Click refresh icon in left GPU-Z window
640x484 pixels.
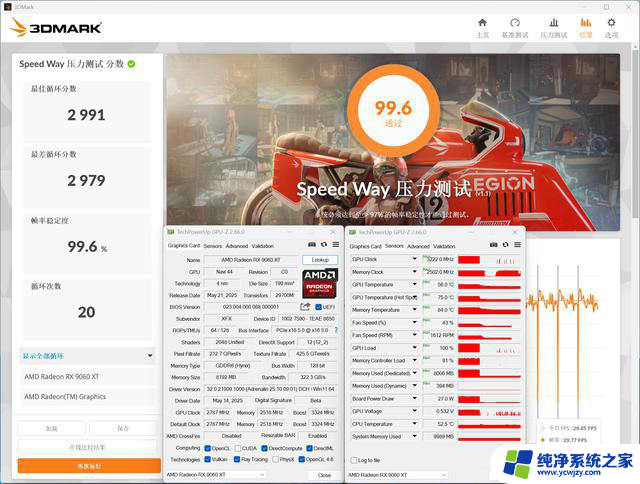324,244
